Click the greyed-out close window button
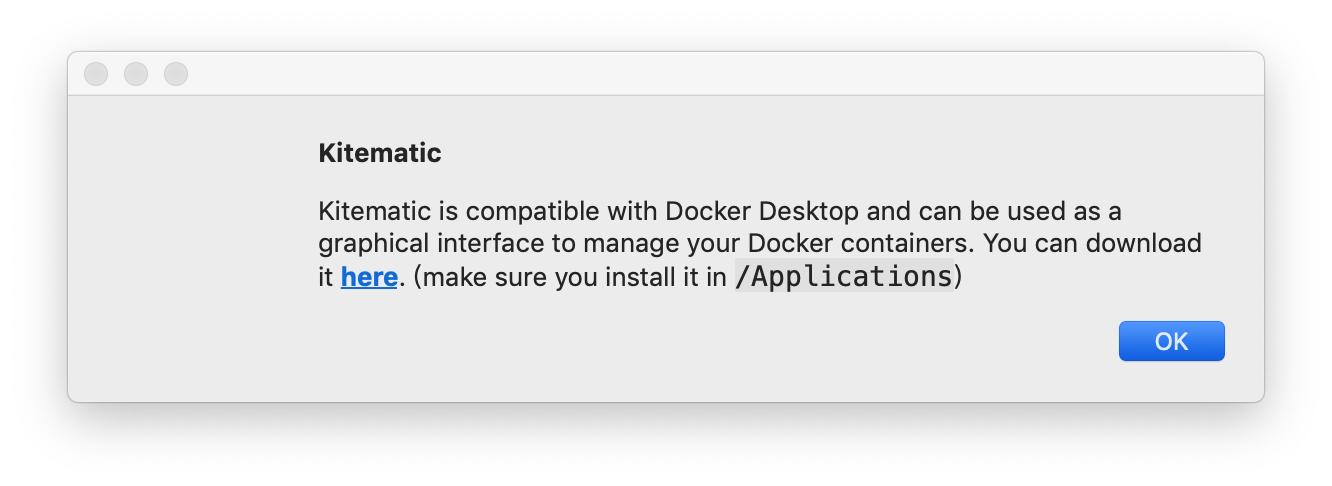Screen dimensions: 1332x486 pos(96,74)
